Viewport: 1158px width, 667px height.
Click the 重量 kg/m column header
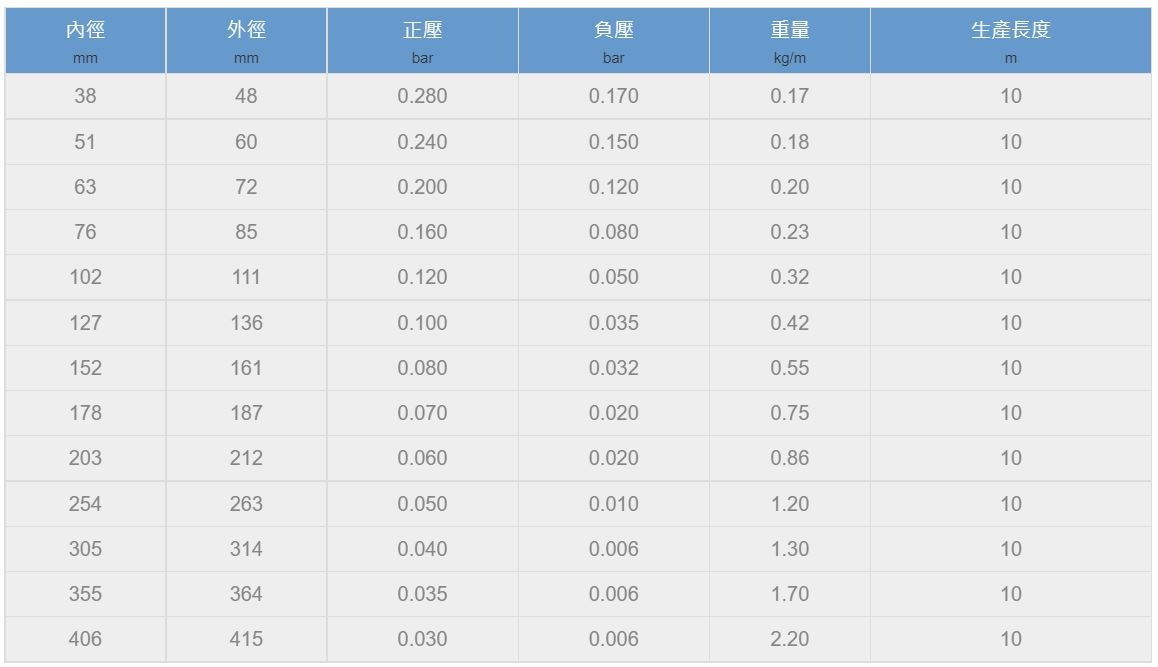click(x=789, y=42)
